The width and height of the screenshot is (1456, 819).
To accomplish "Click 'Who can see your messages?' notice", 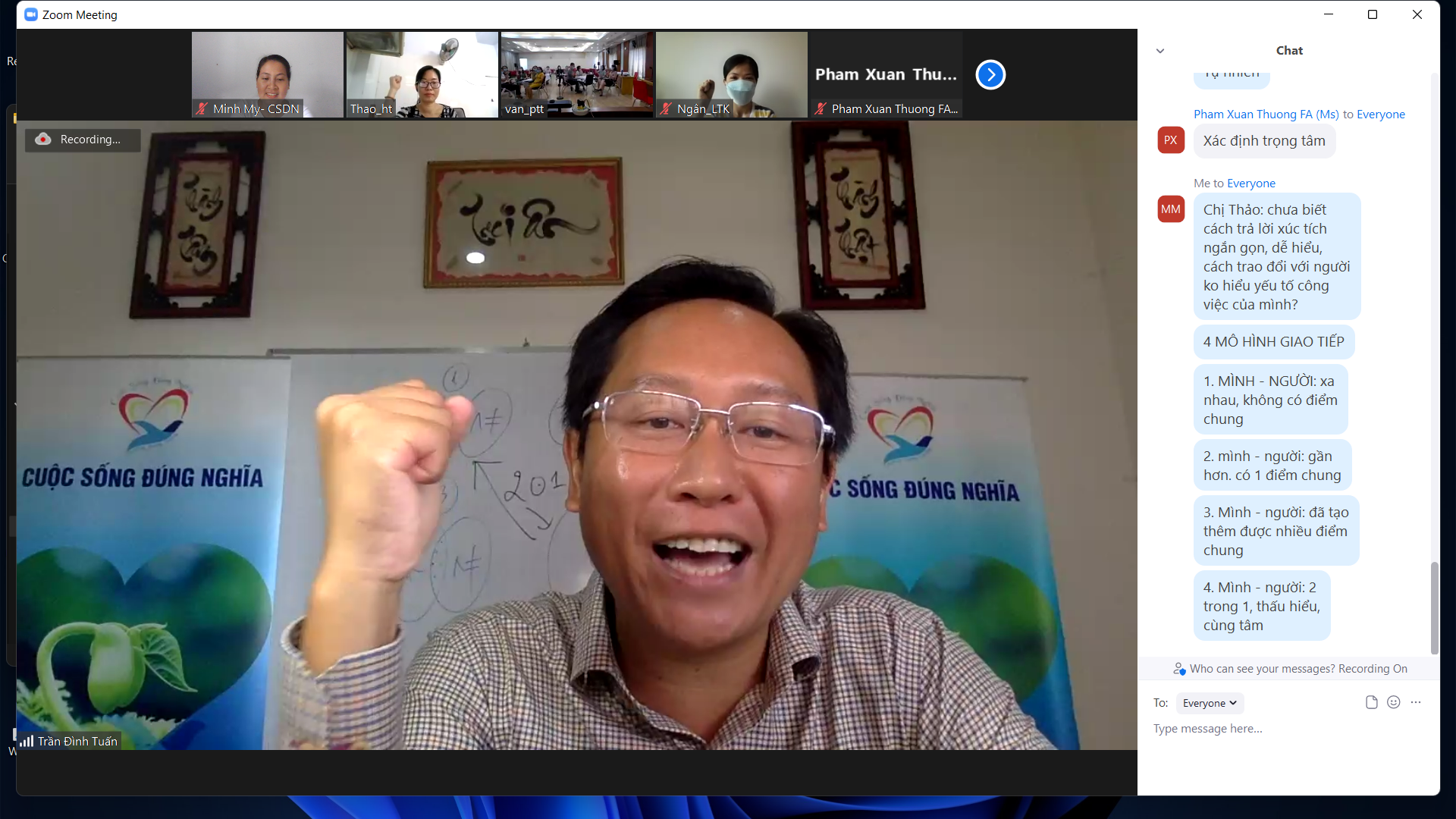I will click(x=1289, y=669).
